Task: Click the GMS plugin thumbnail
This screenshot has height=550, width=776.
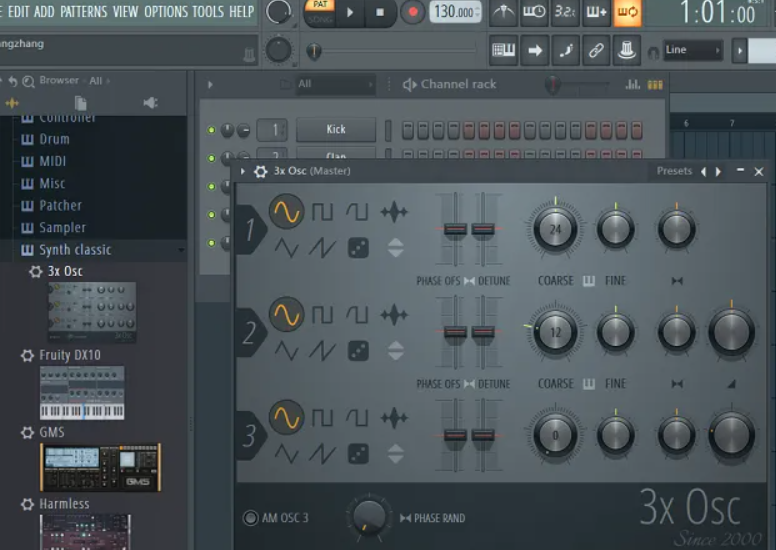Action: click(x=100, y=467)
